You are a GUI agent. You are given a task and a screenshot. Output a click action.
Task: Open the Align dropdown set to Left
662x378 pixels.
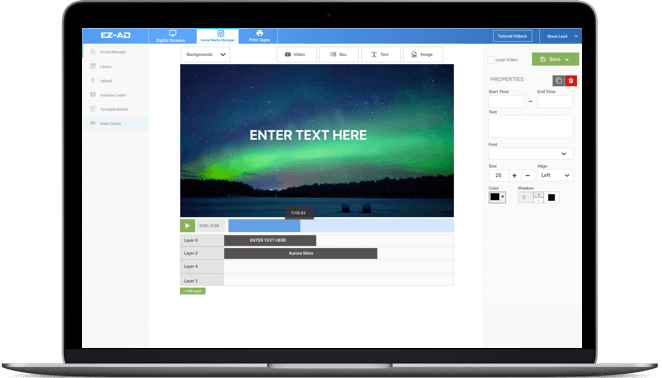click(x=555, y=175)
